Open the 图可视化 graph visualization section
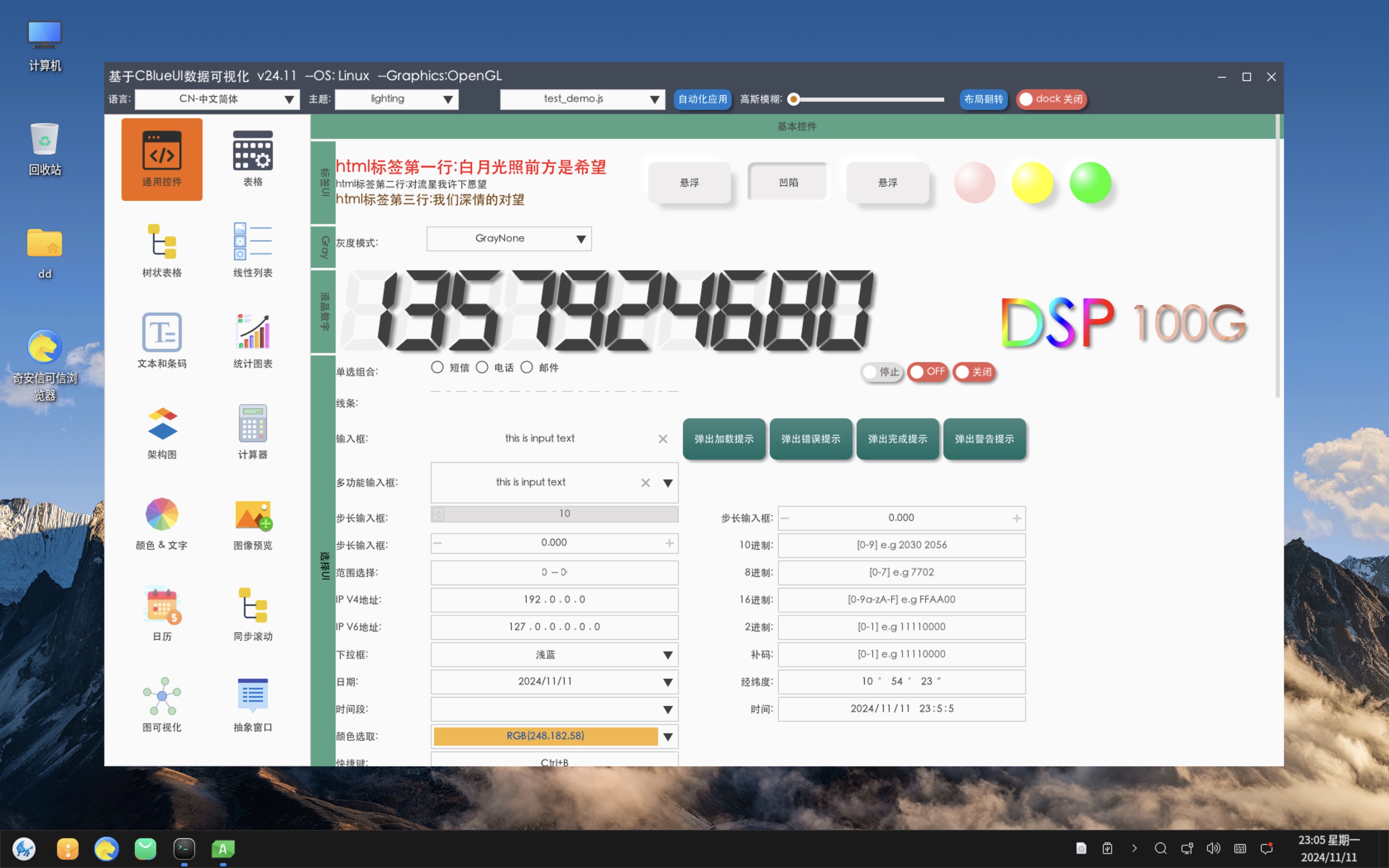1389x868 pixels. [x=162, y=704]
